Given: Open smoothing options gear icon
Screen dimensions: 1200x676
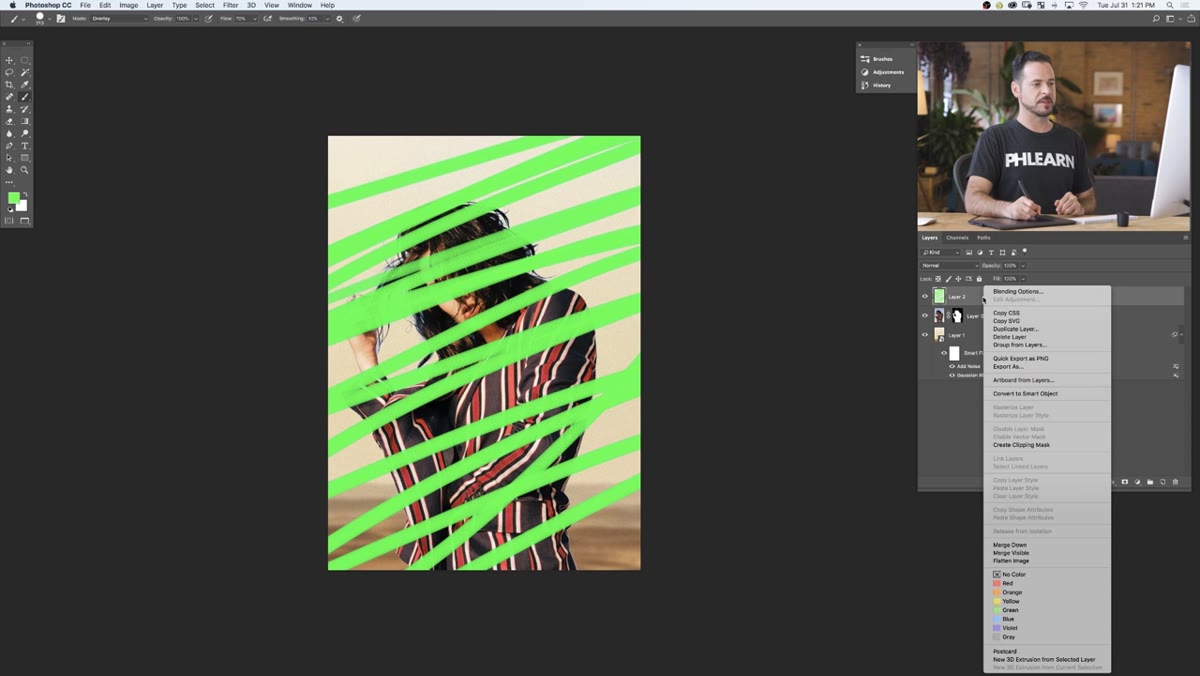Looking at the screenshot, I should 340,18.
